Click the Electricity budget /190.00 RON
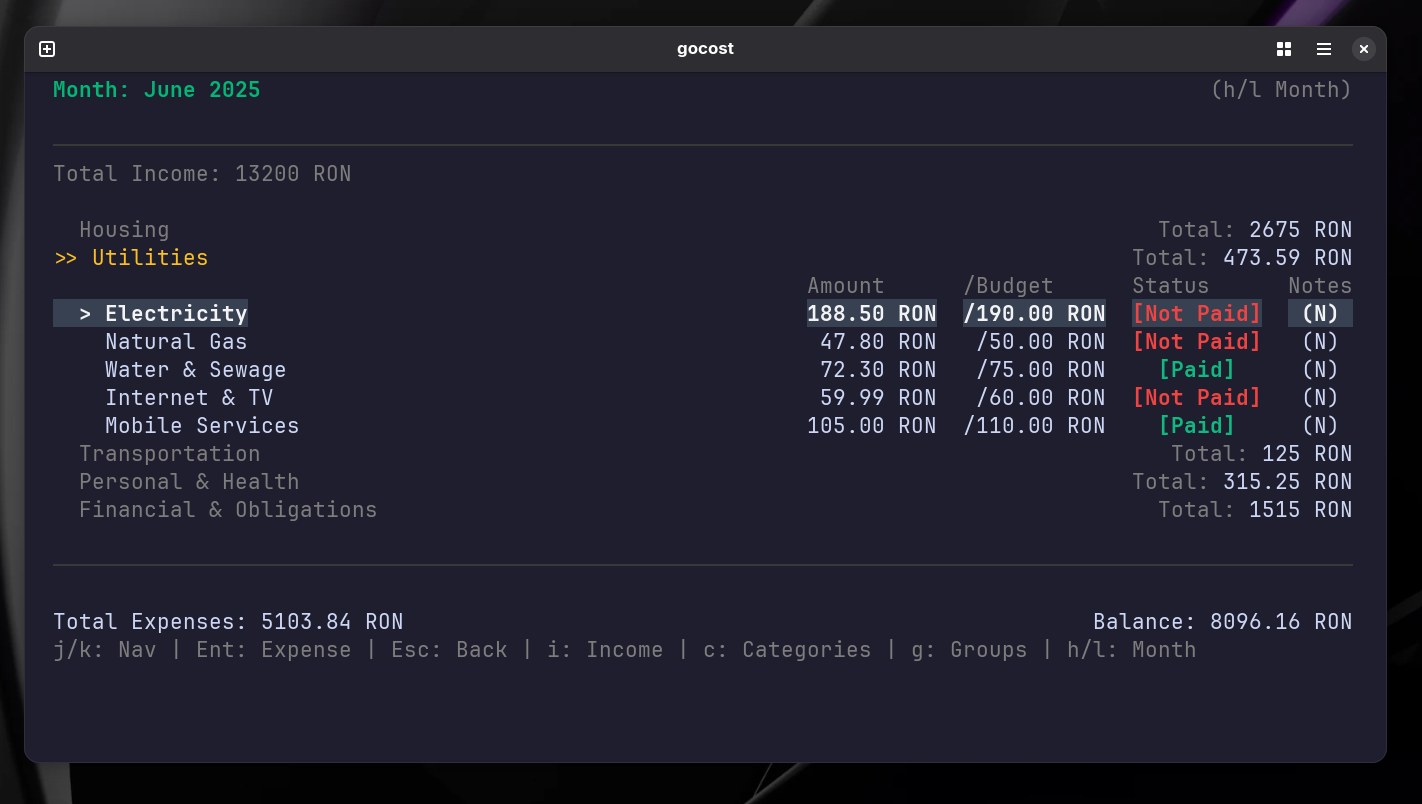This screenshot has height=804, width=1422. 1034,314
